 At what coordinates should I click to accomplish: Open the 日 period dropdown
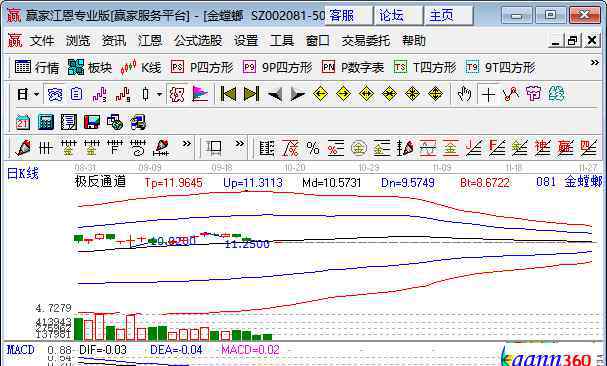click(28, 94)
